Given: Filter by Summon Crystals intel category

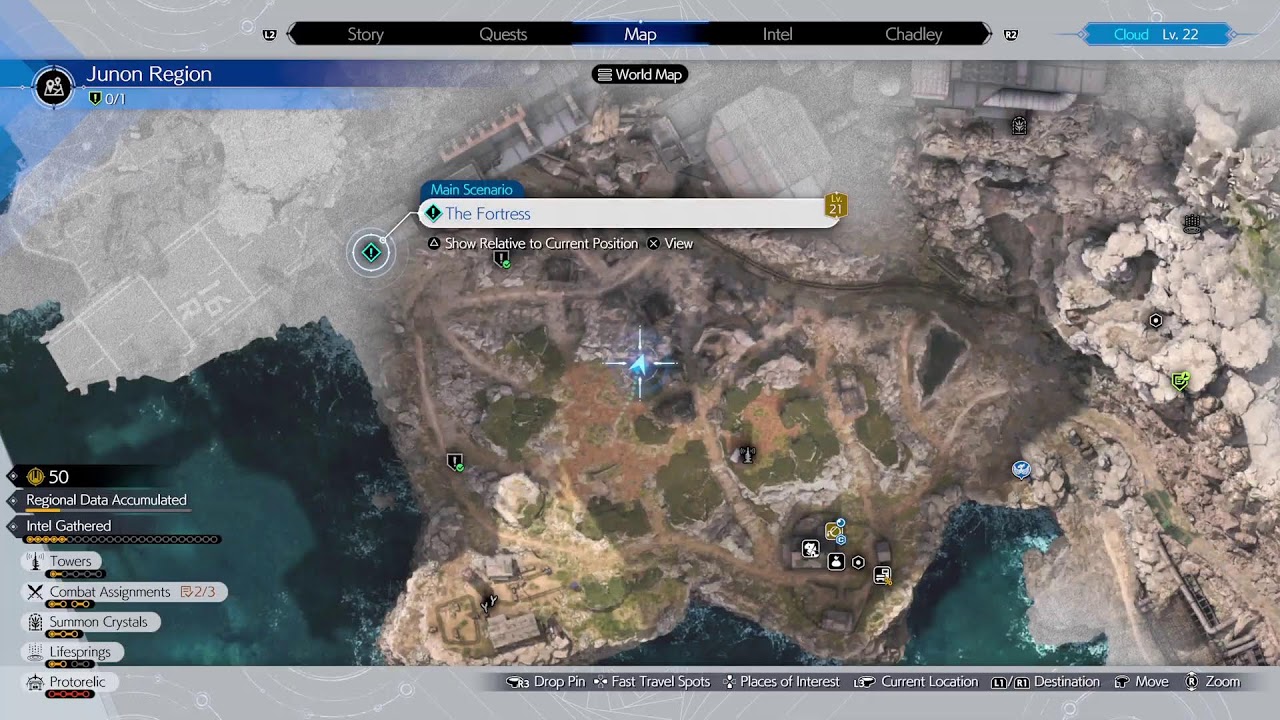Looking at the screenshot, I should 90,622.
